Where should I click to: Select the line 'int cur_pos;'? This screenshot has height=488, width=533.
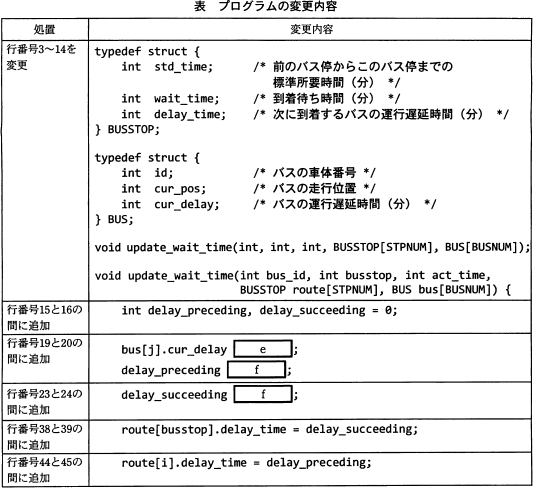click(x=164, y=189)
